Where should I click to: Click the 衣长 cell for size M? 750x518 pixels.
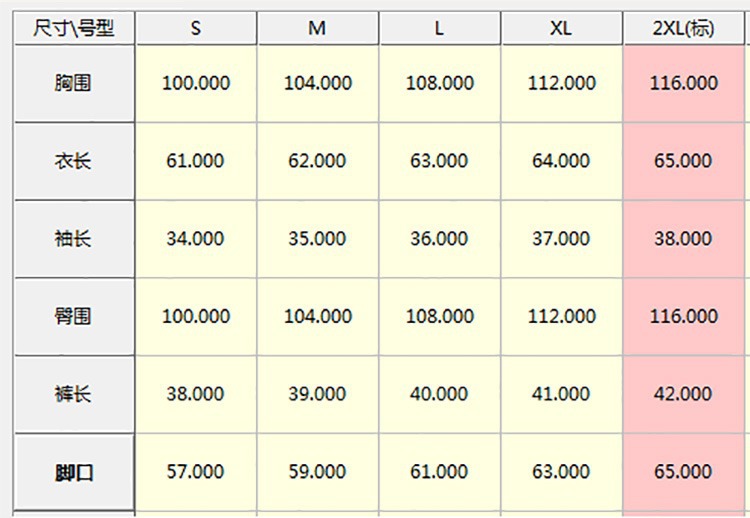click(318, 161)
